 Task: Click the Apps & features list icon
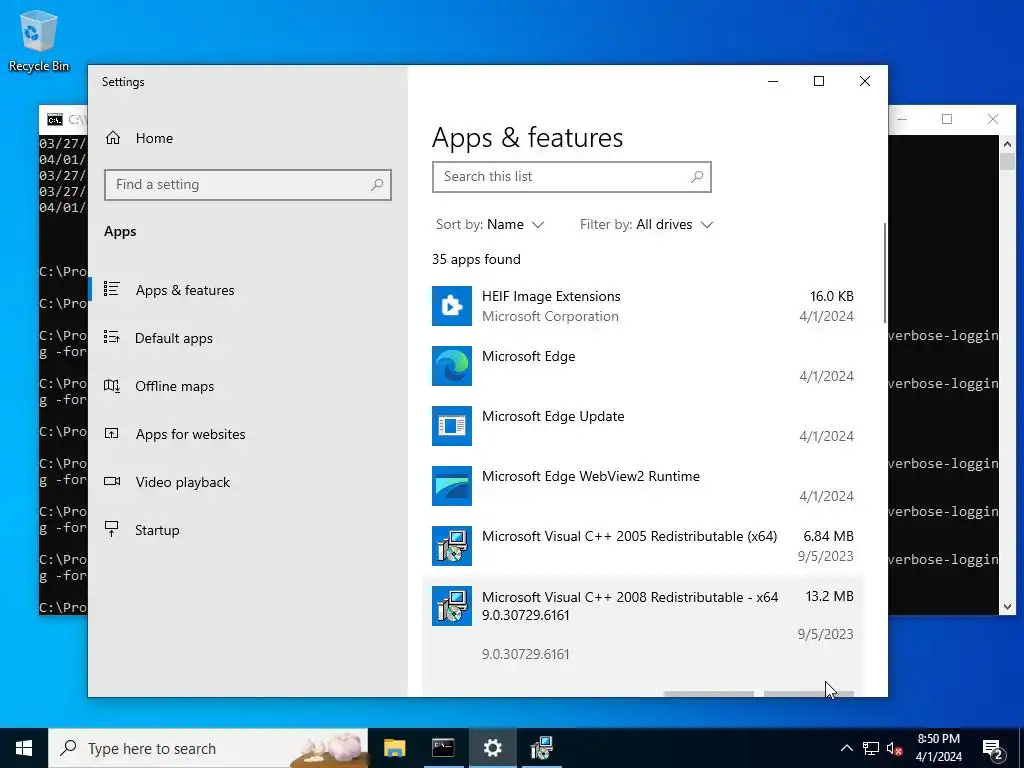pyautogui.click(x=112, y=289)
